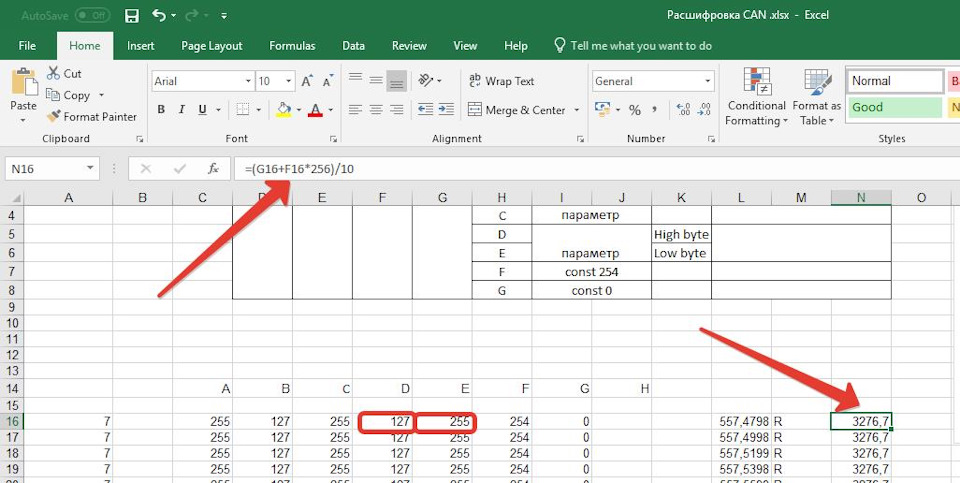Click the Copy button
Viewport: 960px width, 483px height.
point(69,95)
